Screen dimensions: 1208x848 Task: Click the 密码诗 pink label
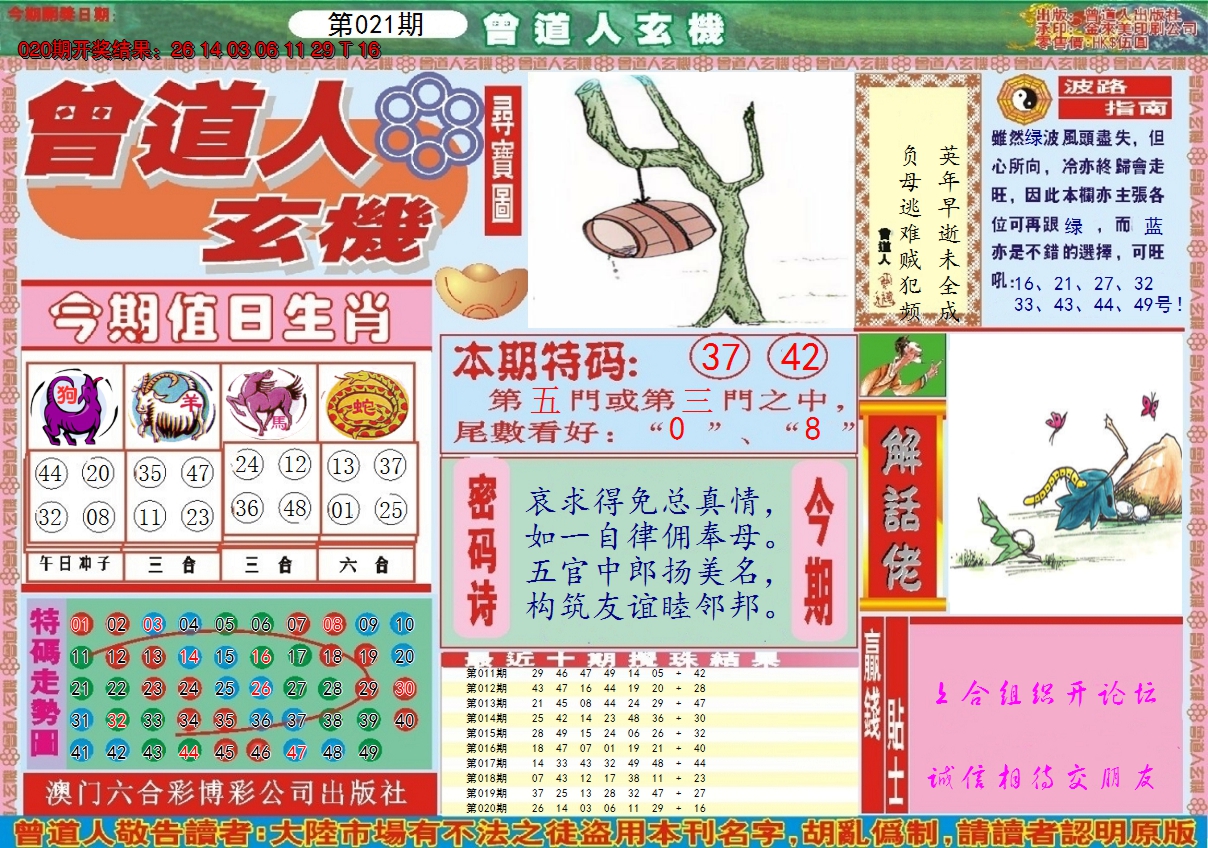(482, 548)
